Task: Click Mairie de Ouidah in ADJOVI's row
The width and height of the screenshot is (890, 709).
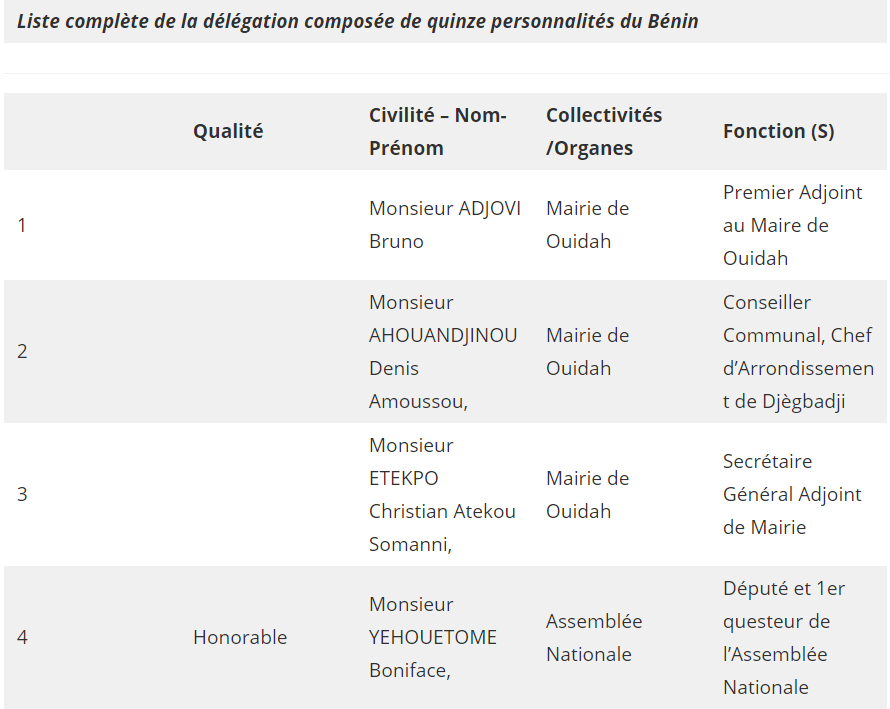Action: (x=588, y=225)
